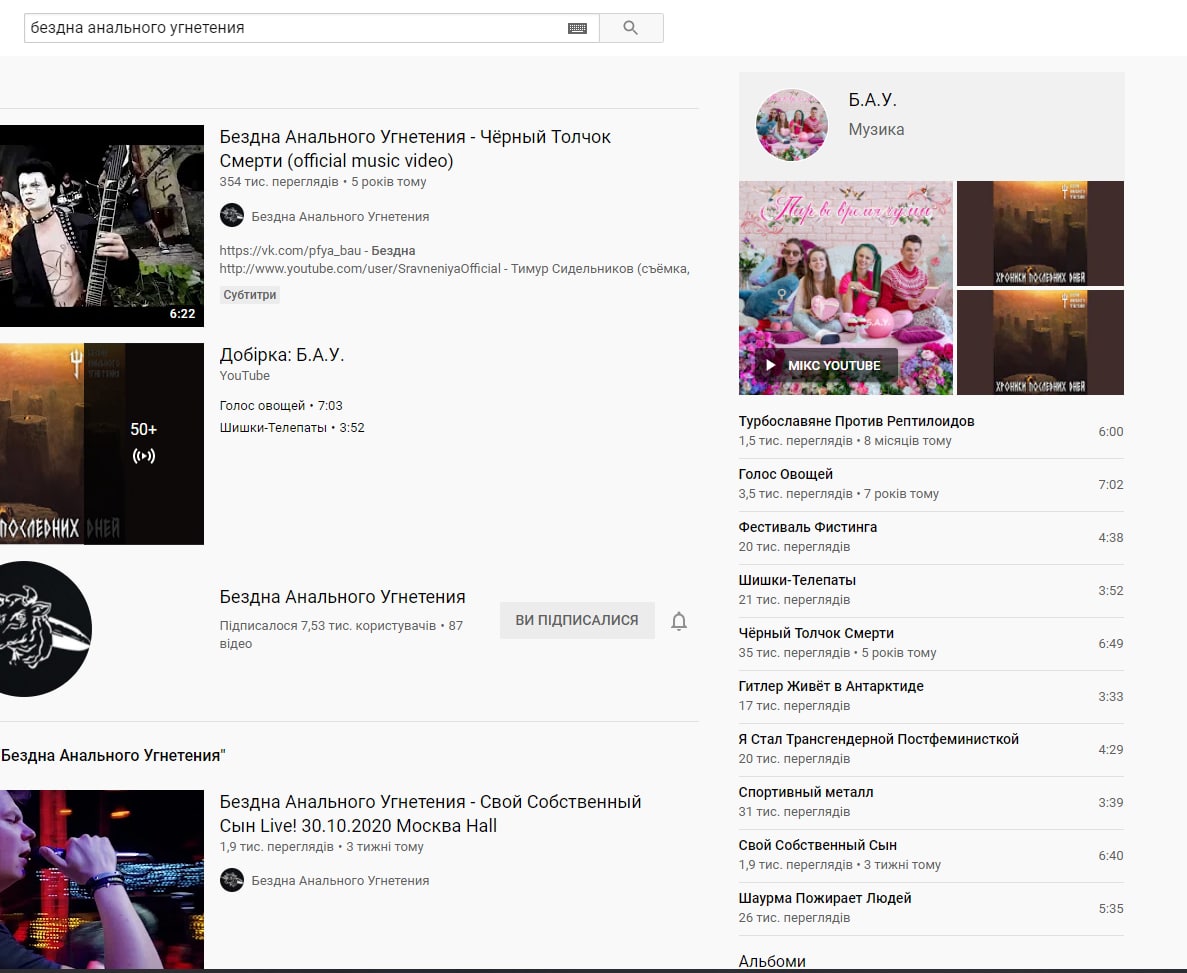Viewport: 1187px width, 973px height.
Task: Click the YouTube label under Добірка title
Action: click(x=245, y=376)
